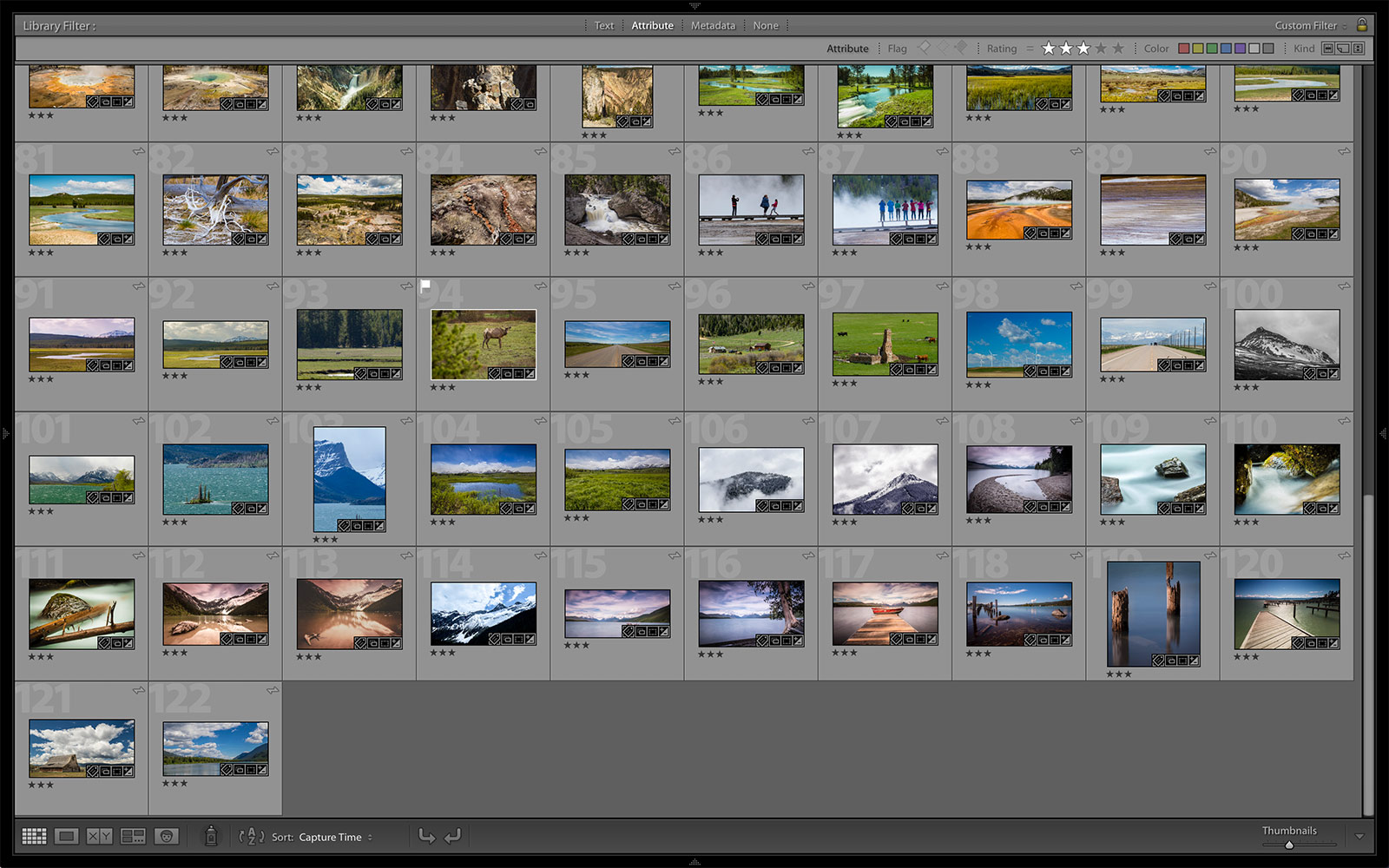This screenshot has width=1389, height=868.
Task: Open People view face icon
Action: [166, 836]
